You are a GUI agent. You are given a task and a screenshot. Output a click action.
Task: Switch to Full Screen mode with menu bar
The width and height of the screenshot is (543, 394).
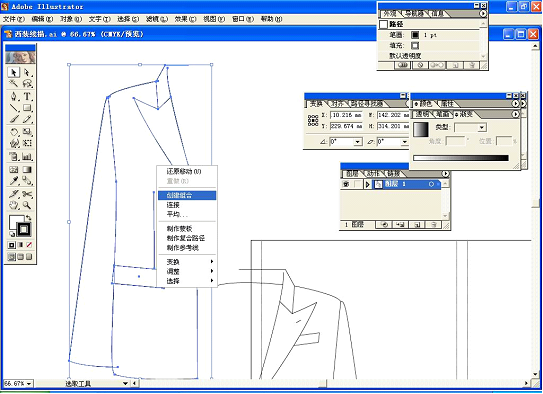(x=20, y=257)
